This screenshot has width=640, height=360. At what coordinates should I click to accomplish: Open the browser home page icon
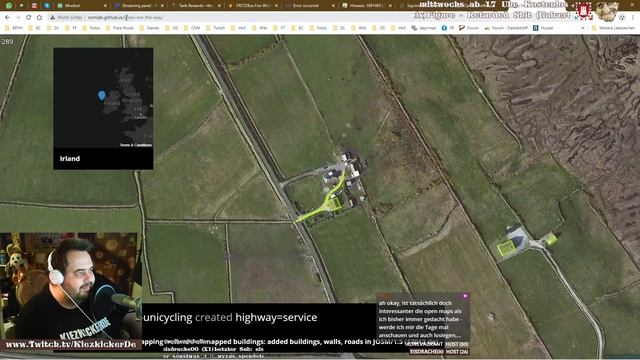coord(39,18)
